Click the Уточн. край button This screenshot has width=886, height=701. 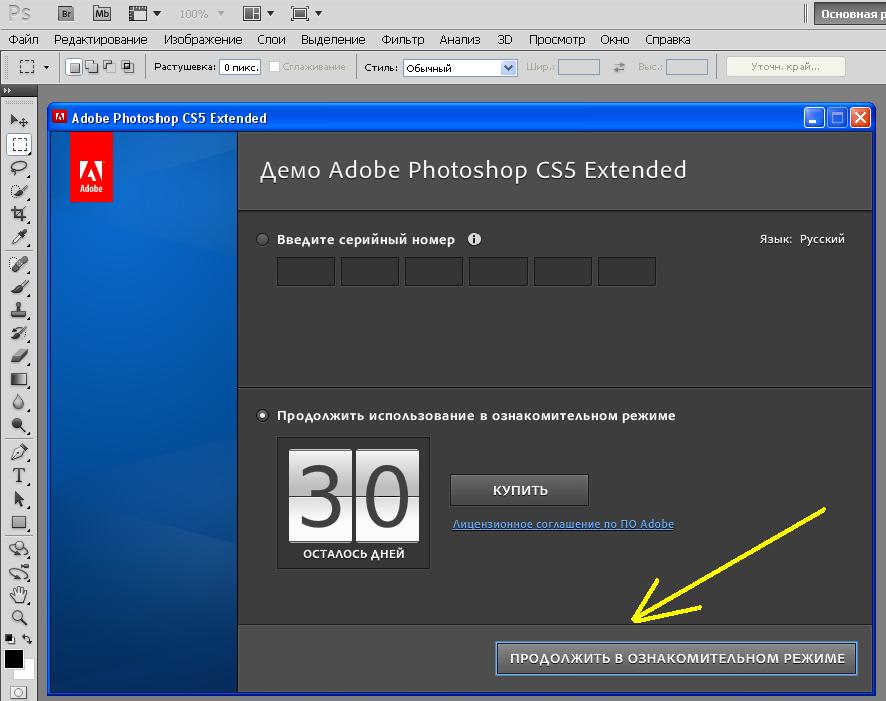[x=785, y=67]
